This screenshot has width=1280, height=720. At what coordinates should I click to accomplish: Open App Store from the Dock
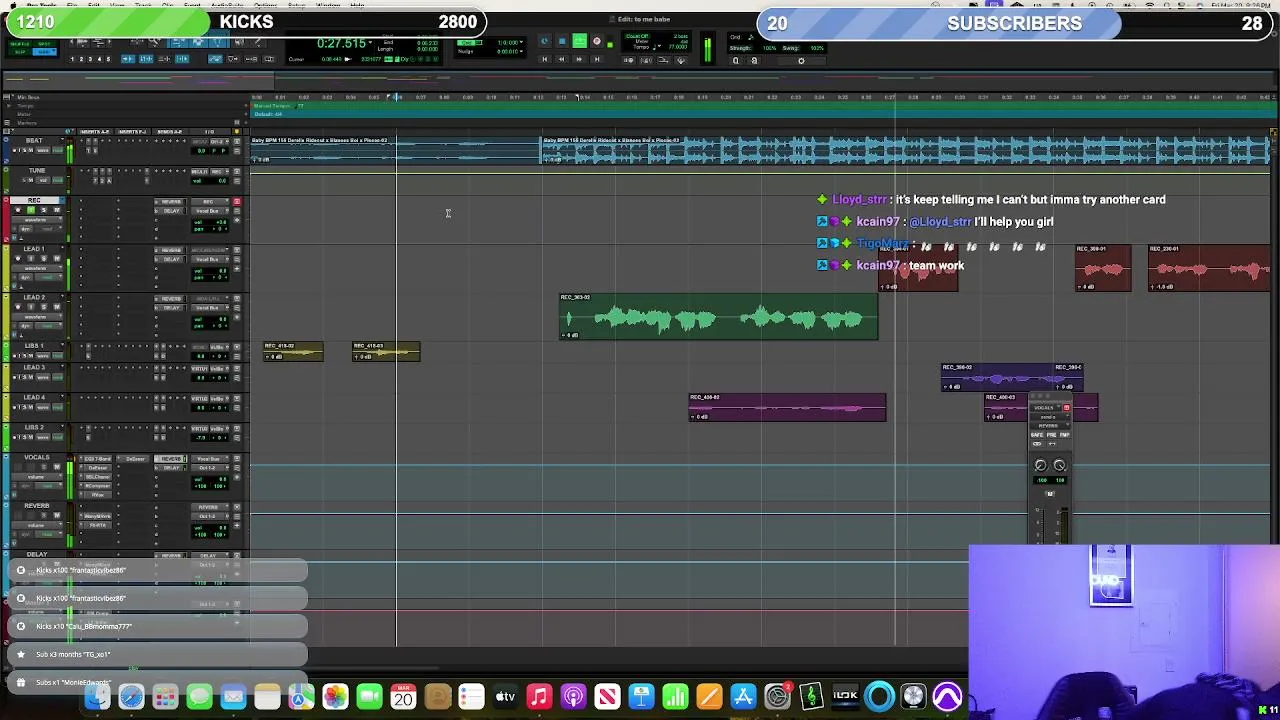(743, 696)
